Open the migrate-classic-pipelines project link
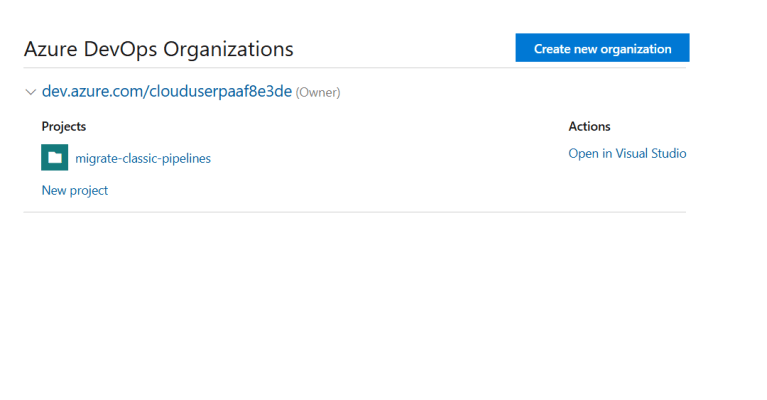The image size is (767, 400). 143,158
